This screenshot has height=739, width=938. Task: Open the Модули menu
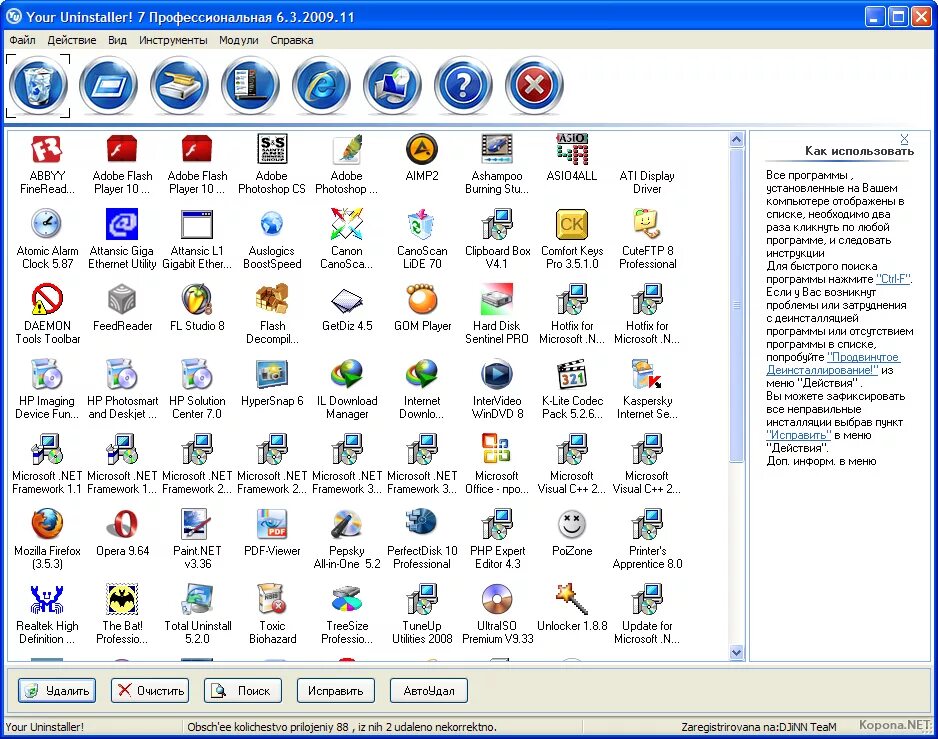tap(239, 40)
